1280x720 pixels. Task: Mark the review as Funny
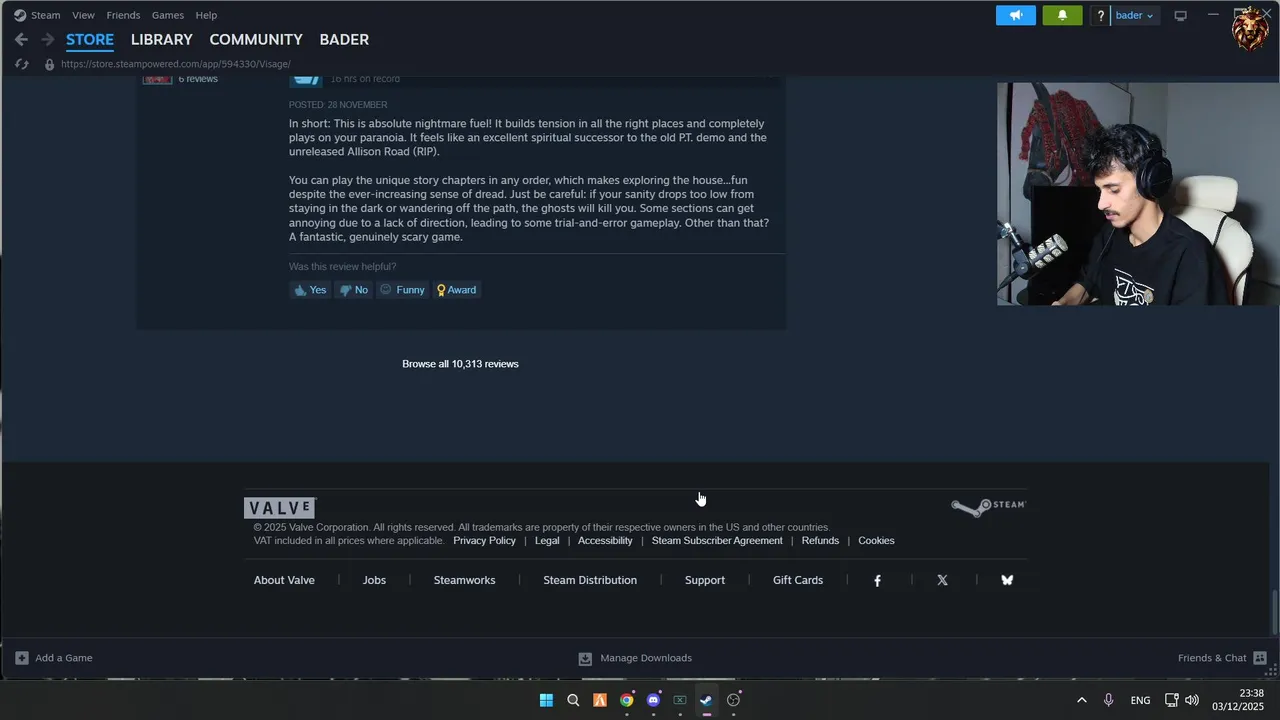(402, 290)
